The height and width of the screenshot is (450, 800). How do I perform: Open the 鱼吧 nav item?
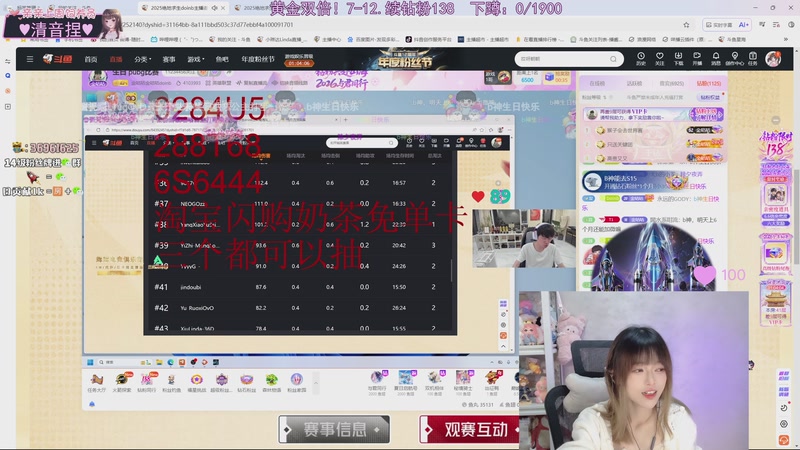tap(222, 59)
